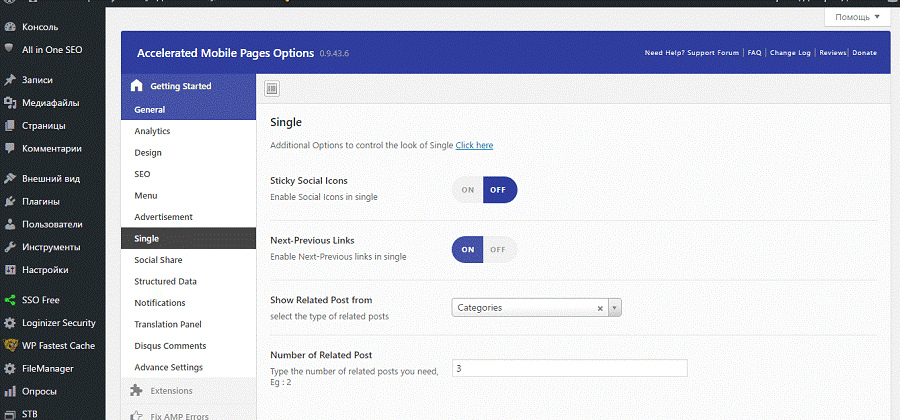The height and width of the screenshot is (420, 900).
Task: Clear the Categories selection with x
Action: point(600,308)
